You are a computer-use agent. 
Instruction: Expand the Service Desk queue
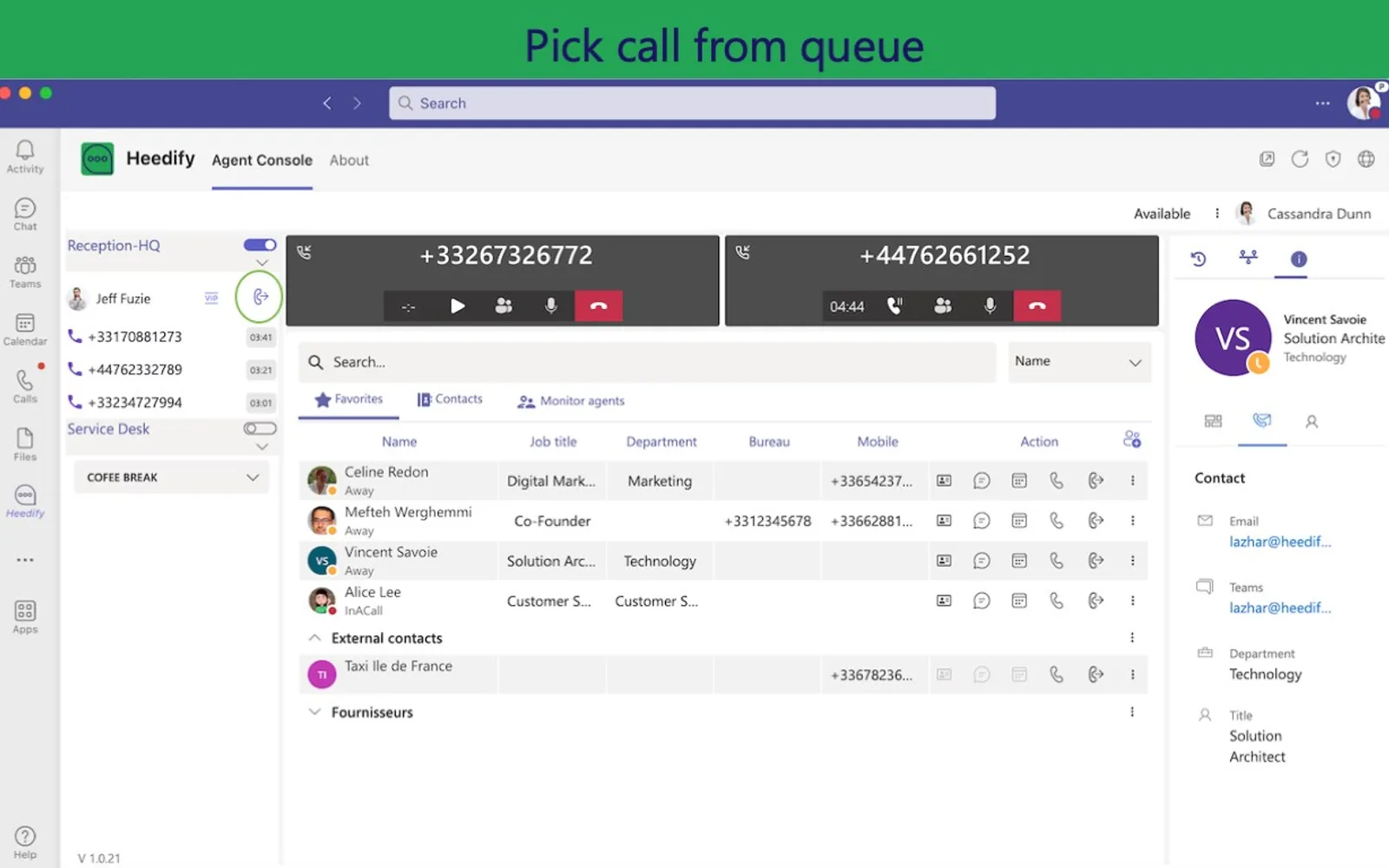point(261,447)
